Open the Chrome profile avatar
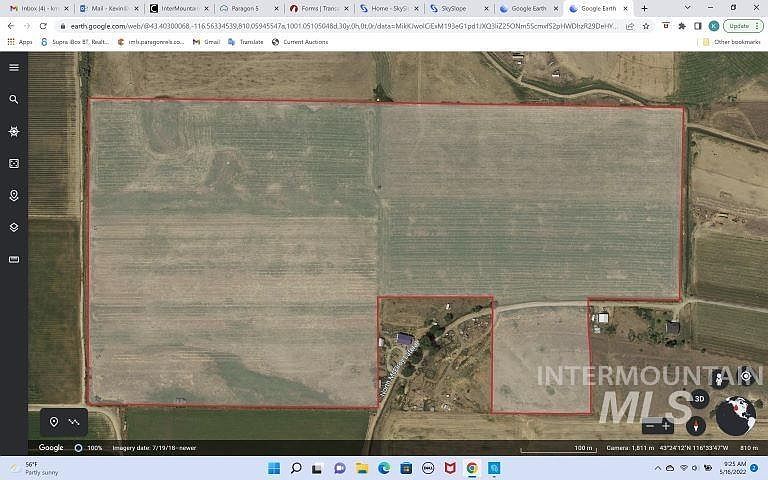The width and height of the screenshot is (768, 480). pyautogui.click(x=714, y=26)
